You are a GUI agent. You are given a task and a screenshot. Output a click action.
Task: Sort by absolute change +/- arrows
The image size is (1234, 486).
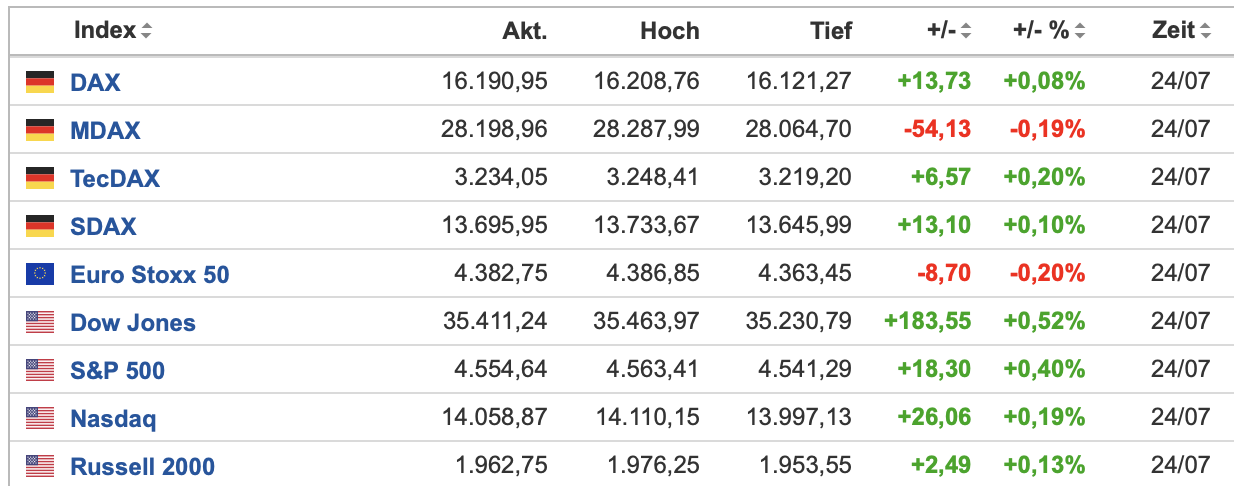966,31
